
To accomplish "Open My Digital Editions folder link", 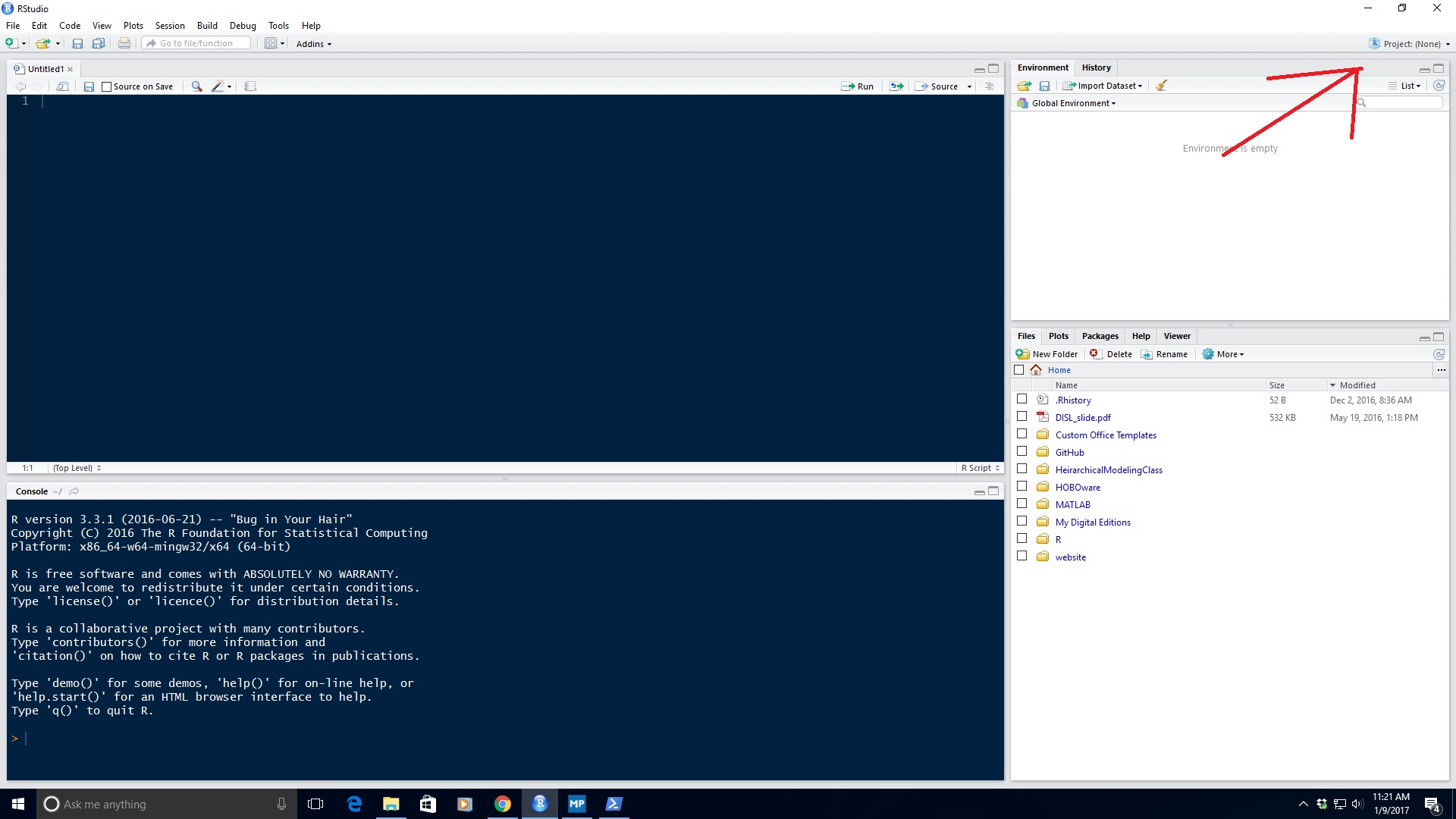I will pyautogui.click(x=1093, y=522).
